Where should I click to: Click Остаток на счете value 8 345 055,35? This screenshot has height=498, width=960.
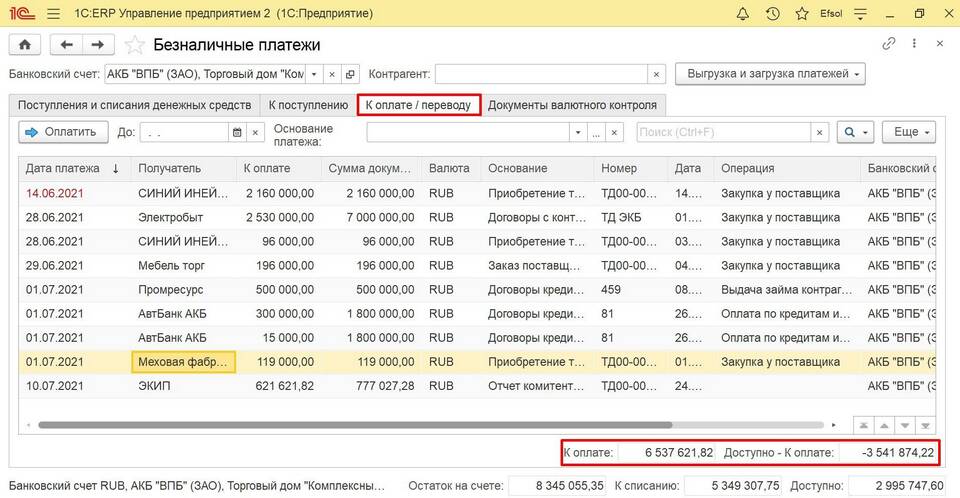[557, 486]
